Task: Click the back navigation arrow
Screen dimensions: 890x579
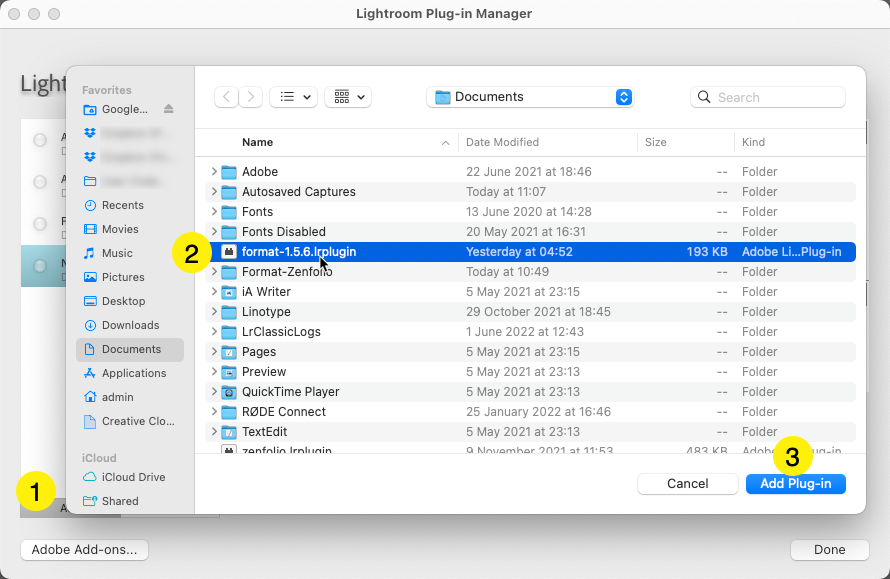Action: 227,97
